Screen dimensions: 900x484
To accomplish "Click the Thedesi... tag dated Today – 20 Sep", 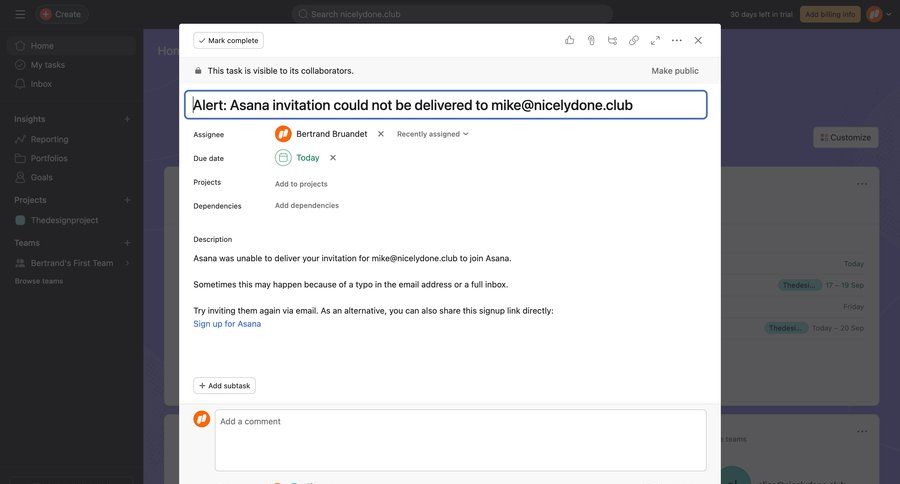I will pos(786,328).
